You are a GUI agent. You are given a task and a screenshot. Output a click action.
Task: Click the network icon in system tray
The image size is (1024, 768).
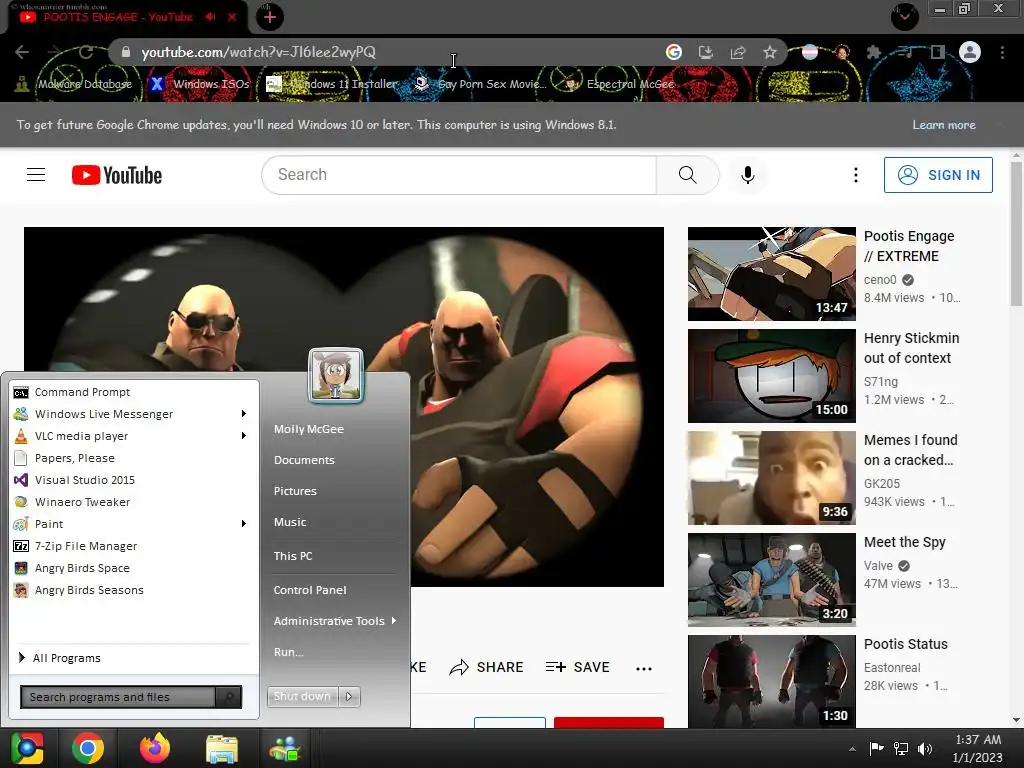(901, 749)
